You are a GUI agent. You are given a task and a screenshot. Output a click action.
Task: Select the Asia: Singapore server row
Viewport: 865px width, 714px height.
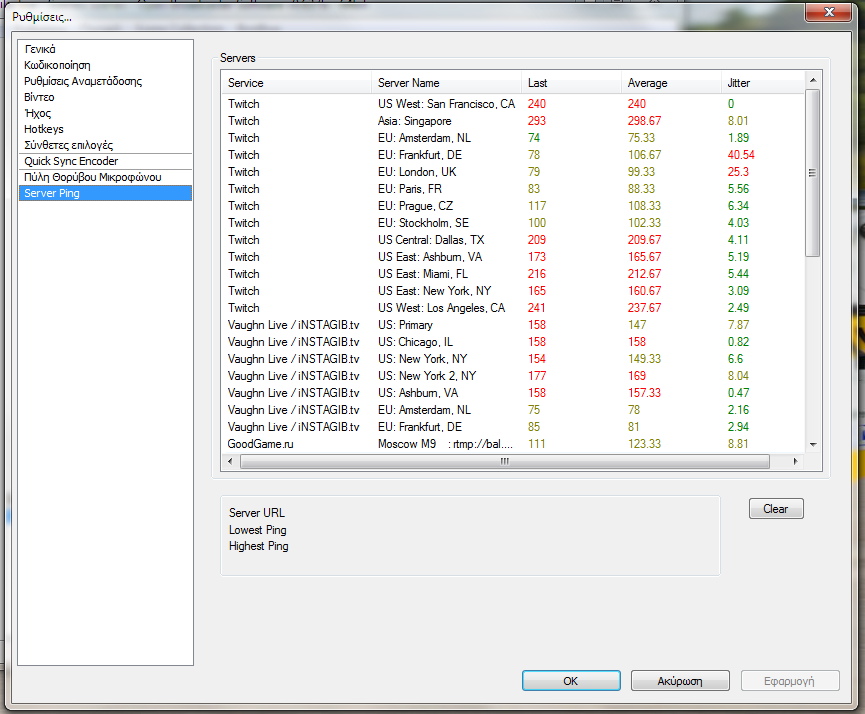tap(513, 121)
